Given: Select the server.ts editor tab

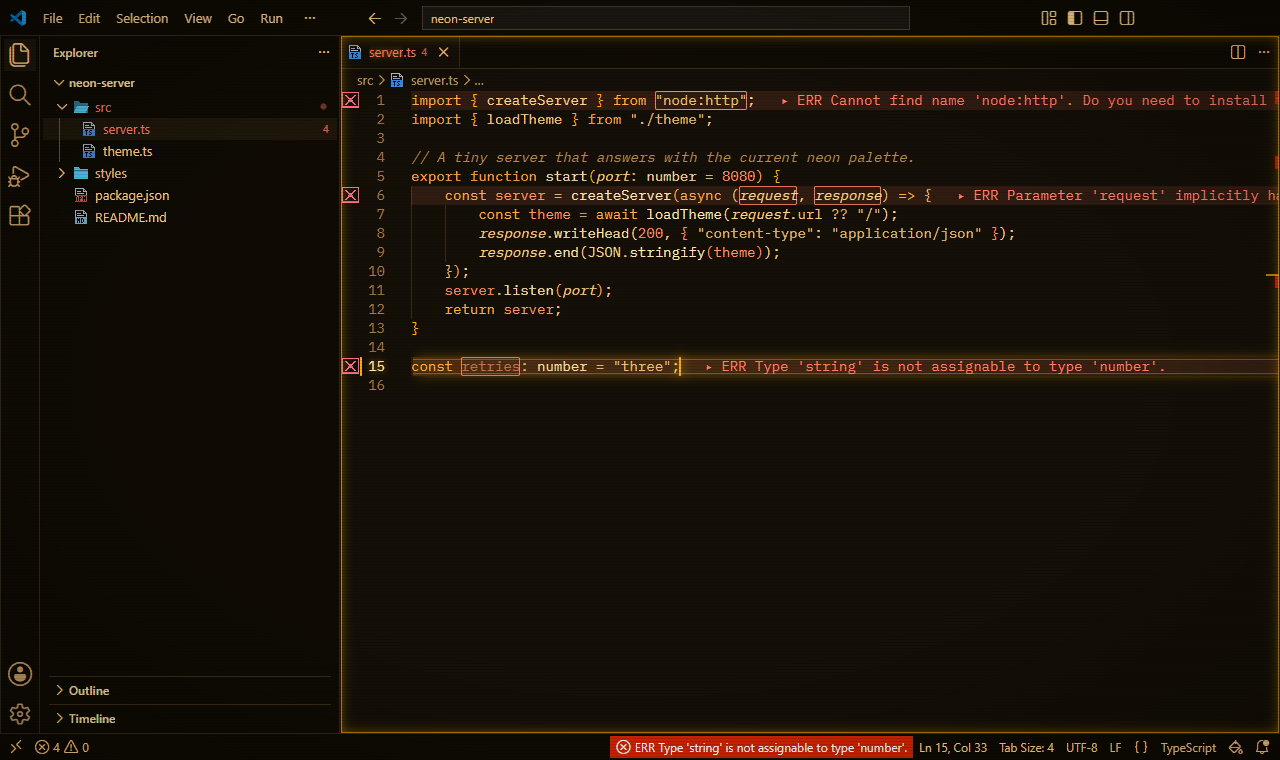Looking at the screenshot, I should pos(400,52).
